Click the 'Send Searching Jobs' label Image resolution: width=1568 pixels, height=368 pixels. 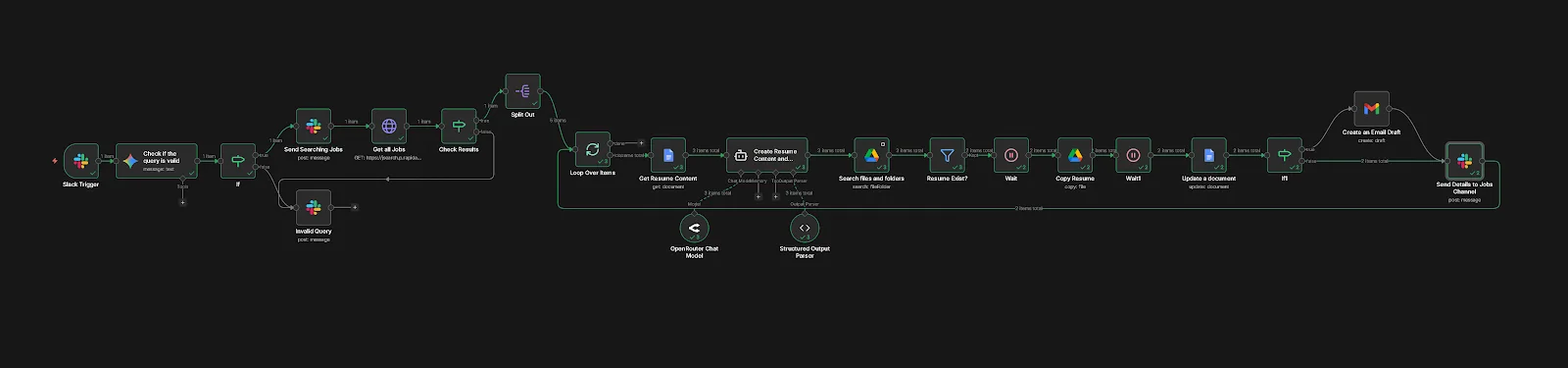[314, 150]
